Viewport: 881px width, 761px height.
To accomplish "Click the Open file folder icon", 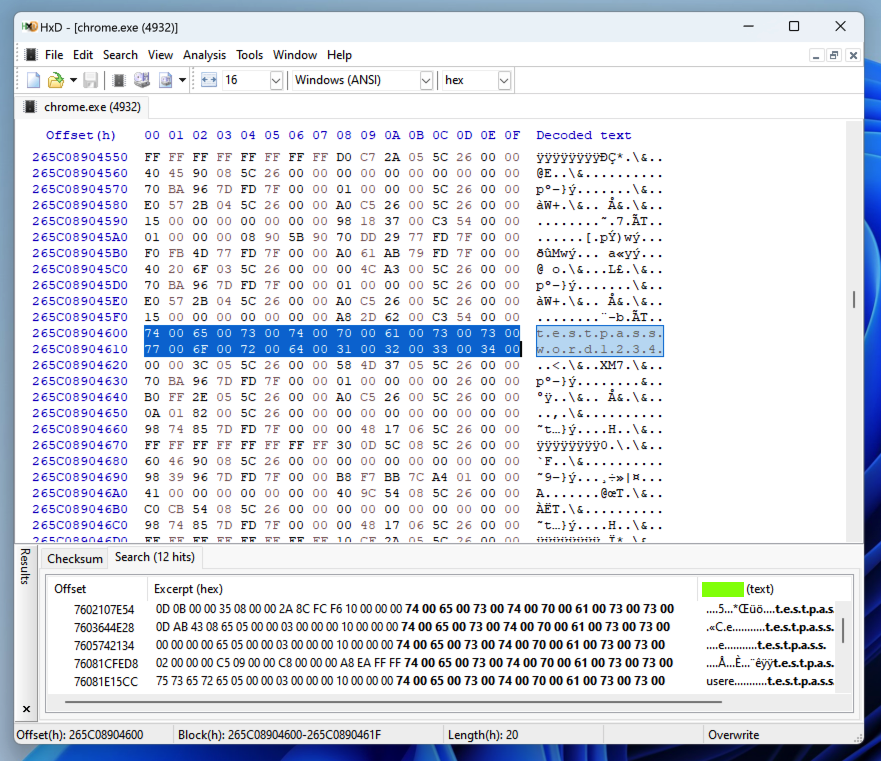I will pyautogui.click(x=55, y=80).
